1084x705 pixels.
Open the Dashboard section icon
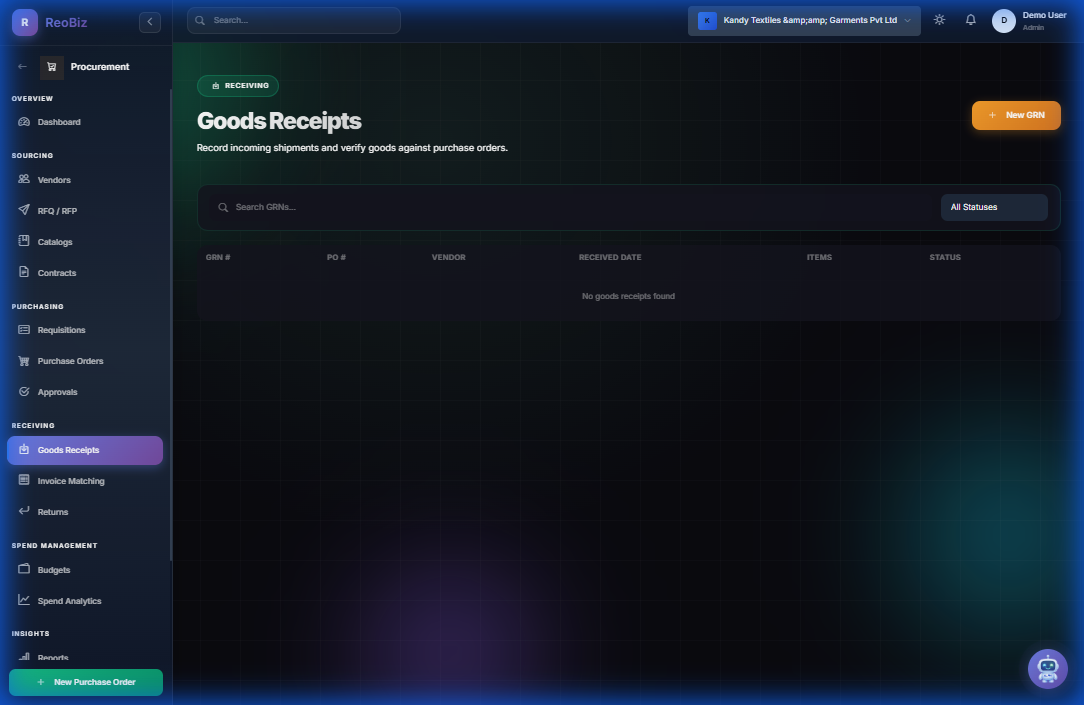[x=22, y=121]
